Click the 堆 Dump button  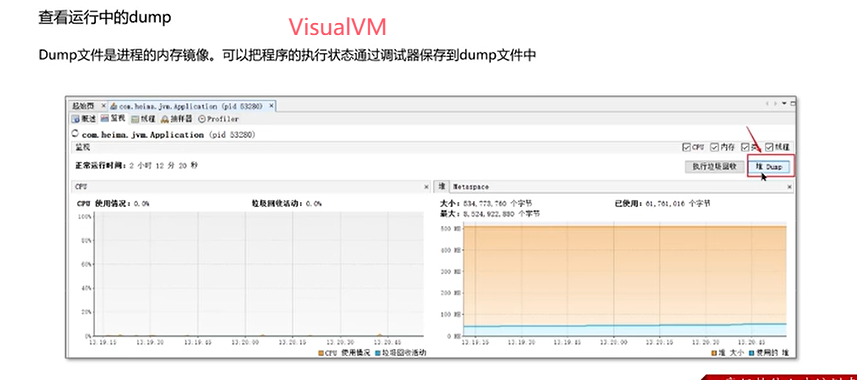770,167
